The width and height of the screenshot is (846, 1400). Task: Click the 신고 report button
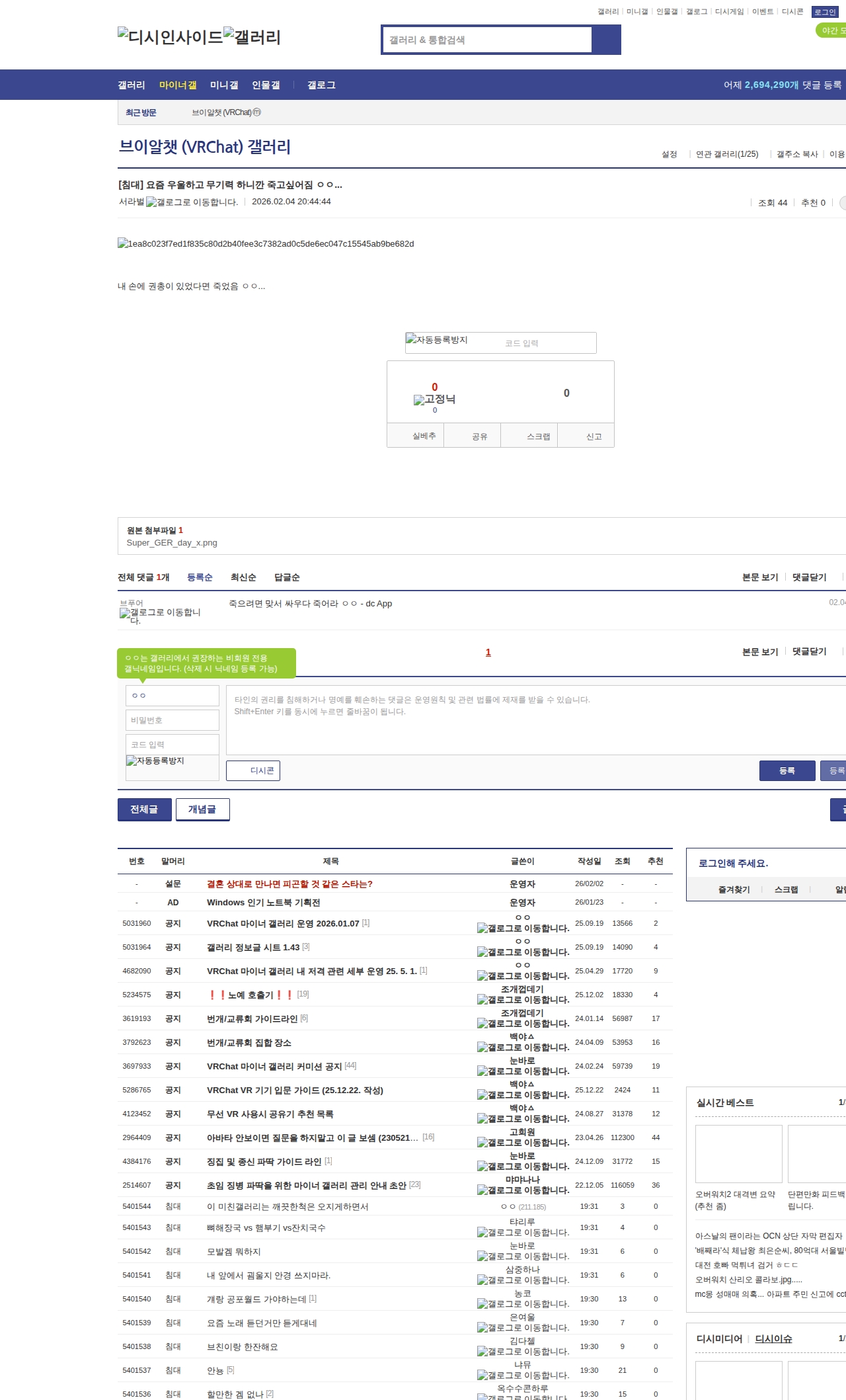(594, 436)
